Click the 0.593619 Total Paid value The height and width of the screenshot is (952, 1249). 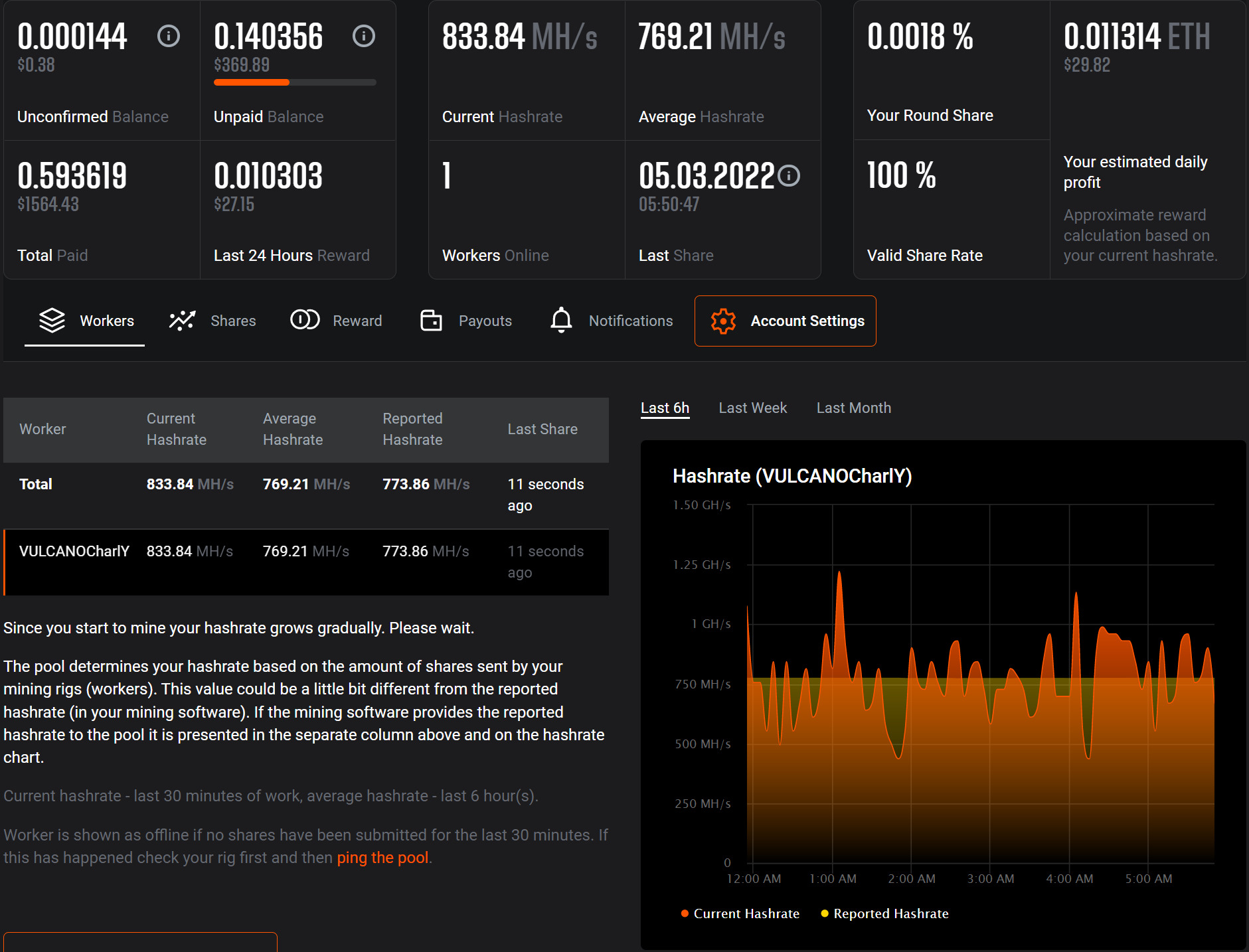tap(72, 176)
